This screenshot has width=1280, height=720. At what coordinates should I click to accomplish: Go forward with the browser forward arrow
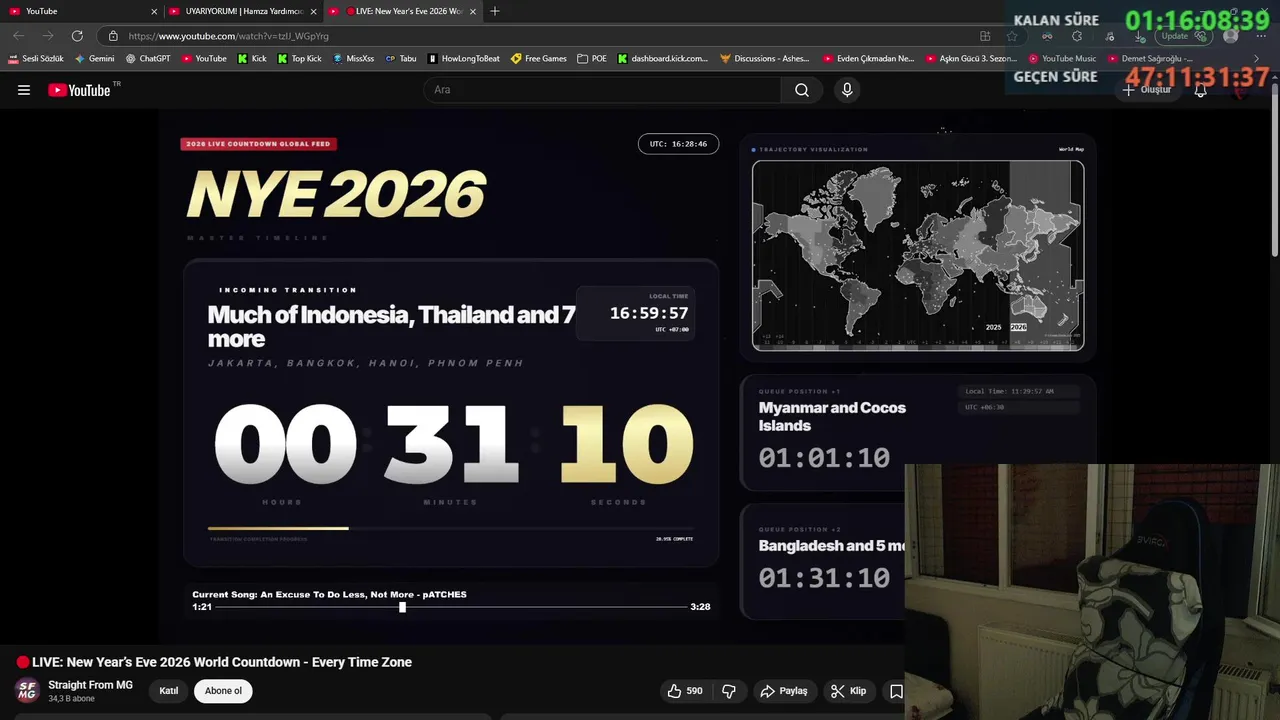click(x=47, y=36)
